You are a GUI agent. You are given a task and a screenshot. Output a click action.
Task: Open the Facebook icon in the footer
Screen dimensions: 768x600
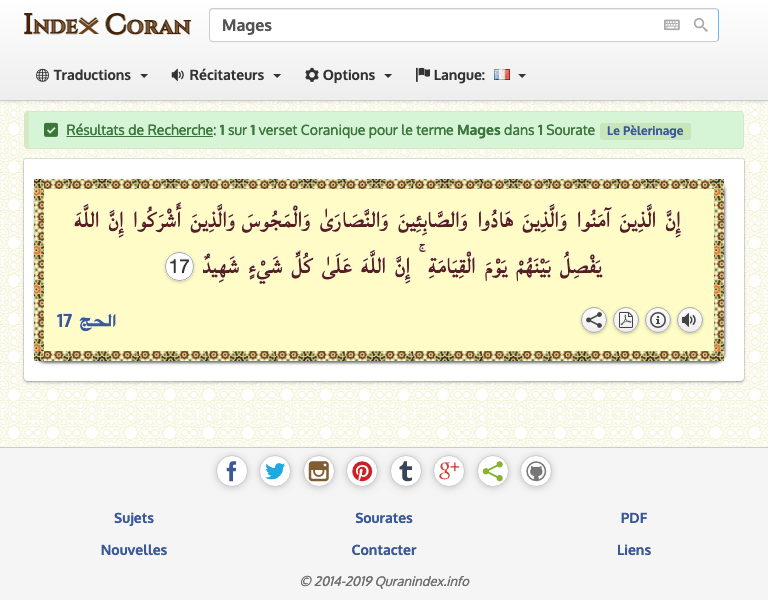pyautogui.click(x=231, y=471)
